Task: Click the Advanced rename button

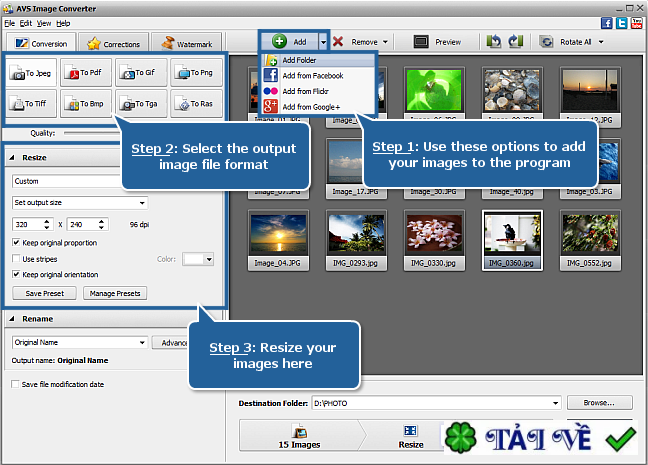Action: tap(171, 343)
